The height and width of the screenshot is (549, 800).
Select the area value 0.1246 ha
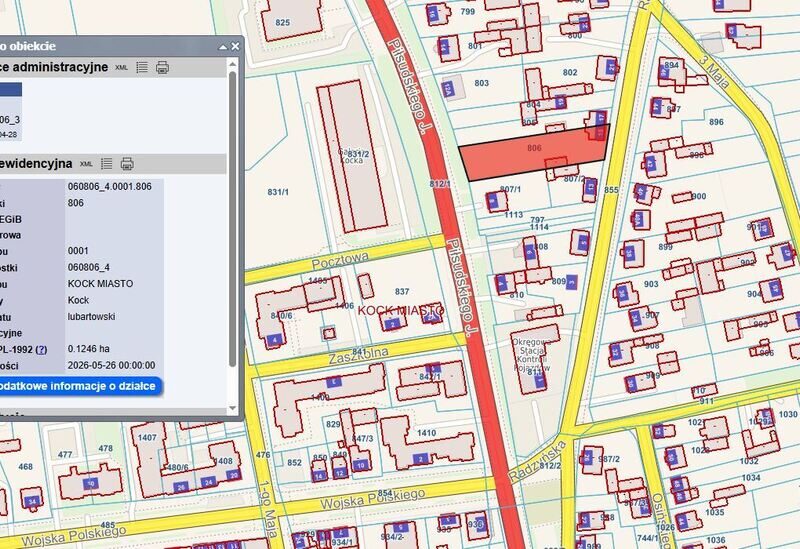89,349
